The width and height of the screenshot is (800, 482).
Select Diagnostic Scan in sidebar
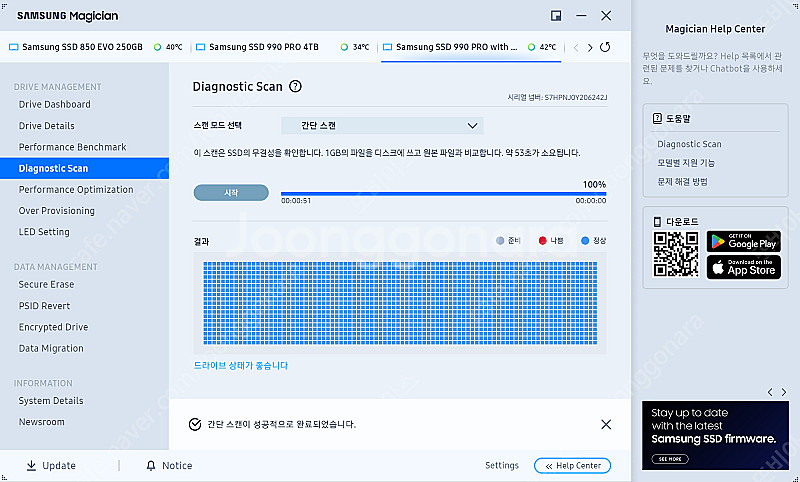point(84,168)
